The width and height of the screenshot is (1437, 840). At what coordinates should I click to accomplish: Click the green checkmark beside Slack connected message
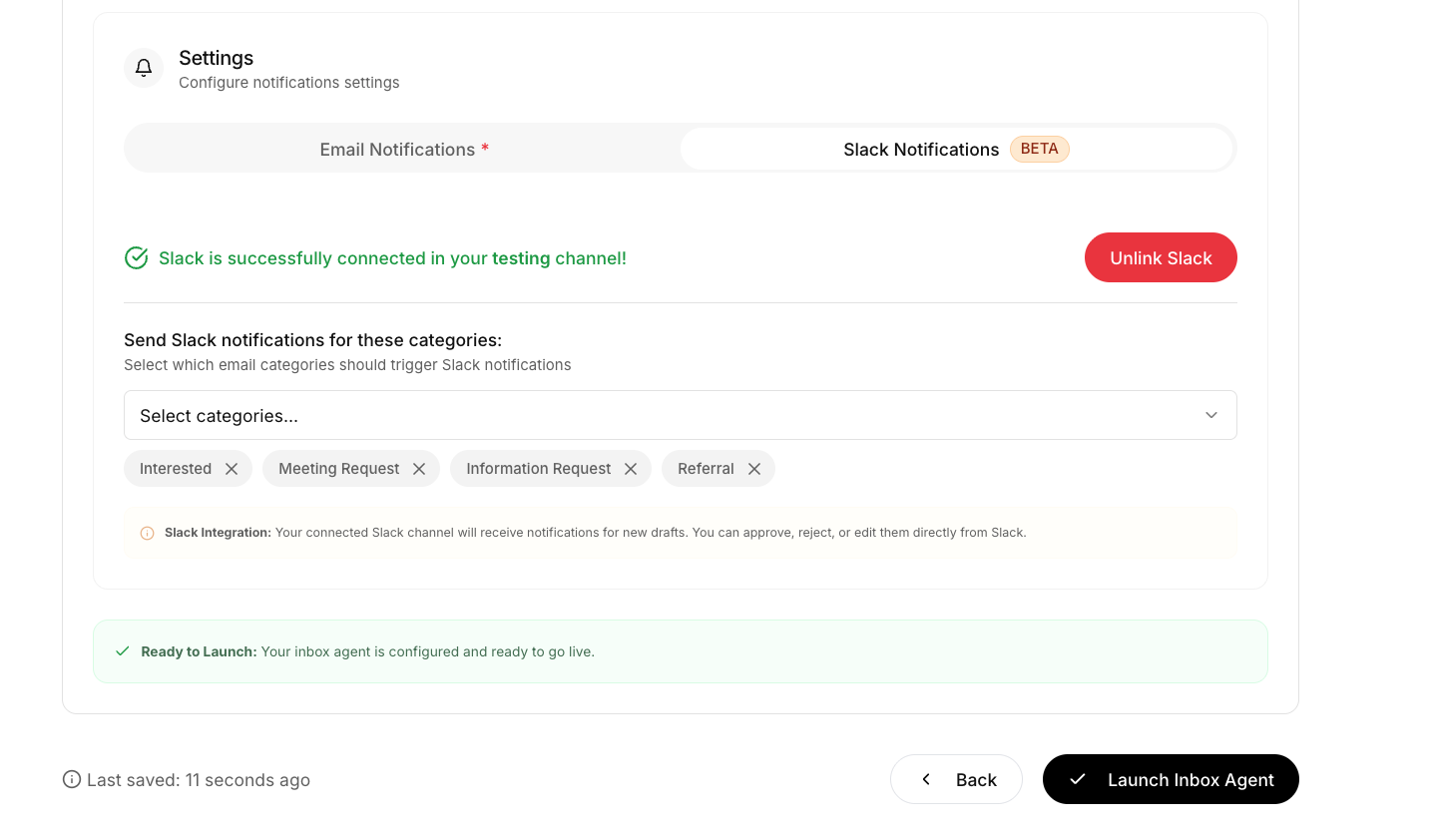click(136, 257)
